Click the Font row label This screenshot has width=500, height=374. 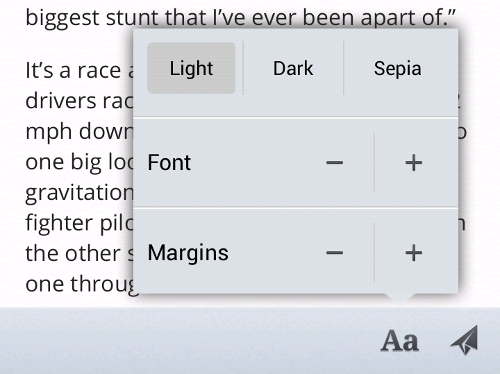click(169, 163)
